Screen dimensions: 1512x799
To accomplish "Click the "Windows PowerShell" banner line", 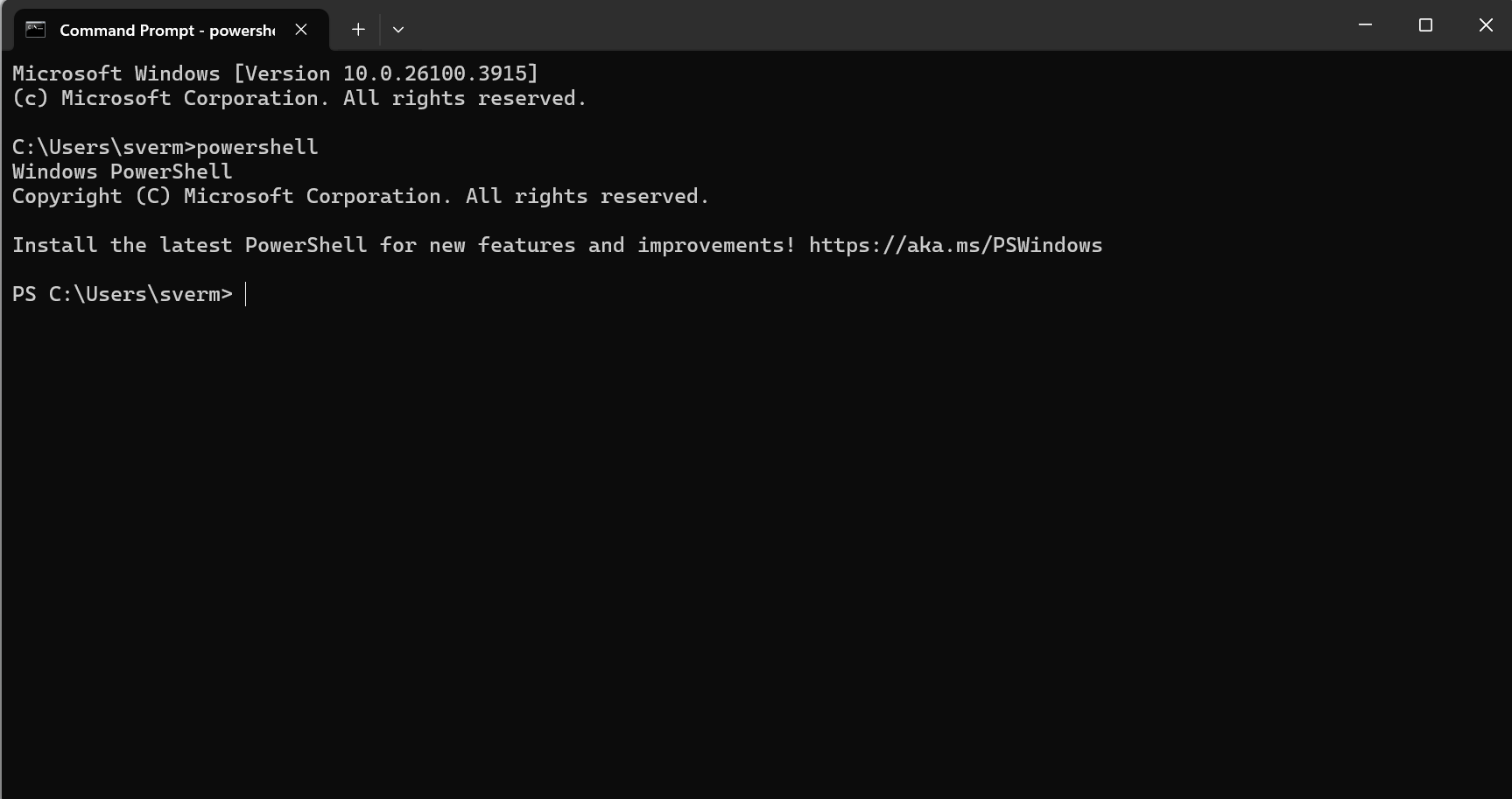I will 123,172.
